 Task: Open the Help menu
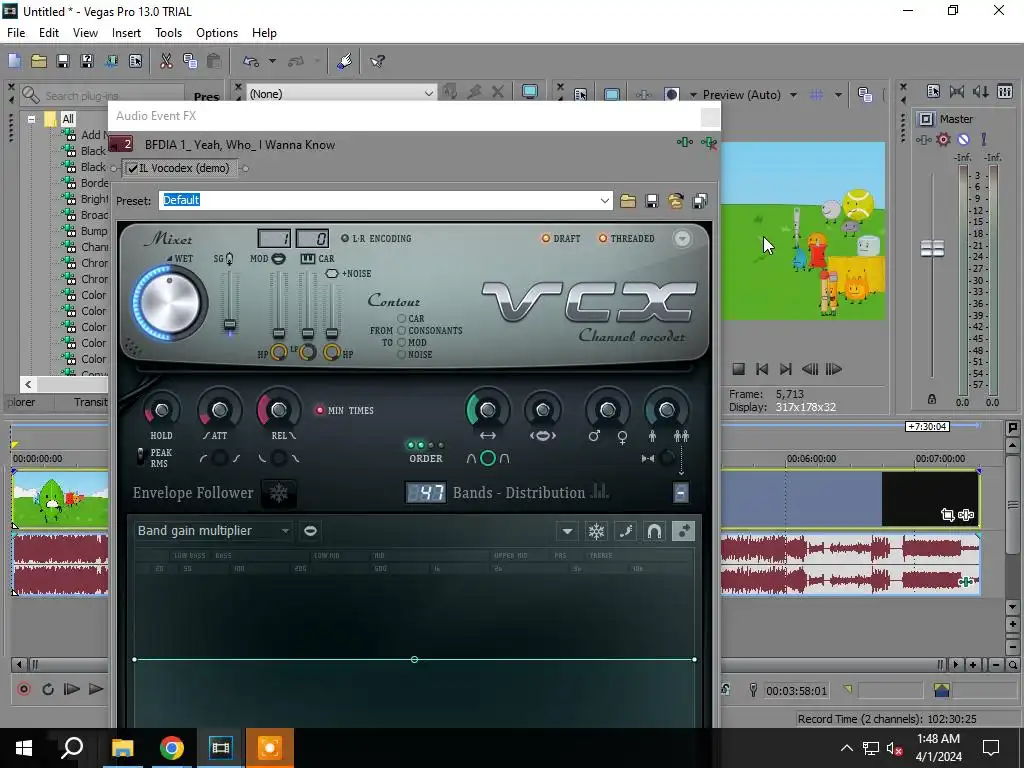click(264, 33)
